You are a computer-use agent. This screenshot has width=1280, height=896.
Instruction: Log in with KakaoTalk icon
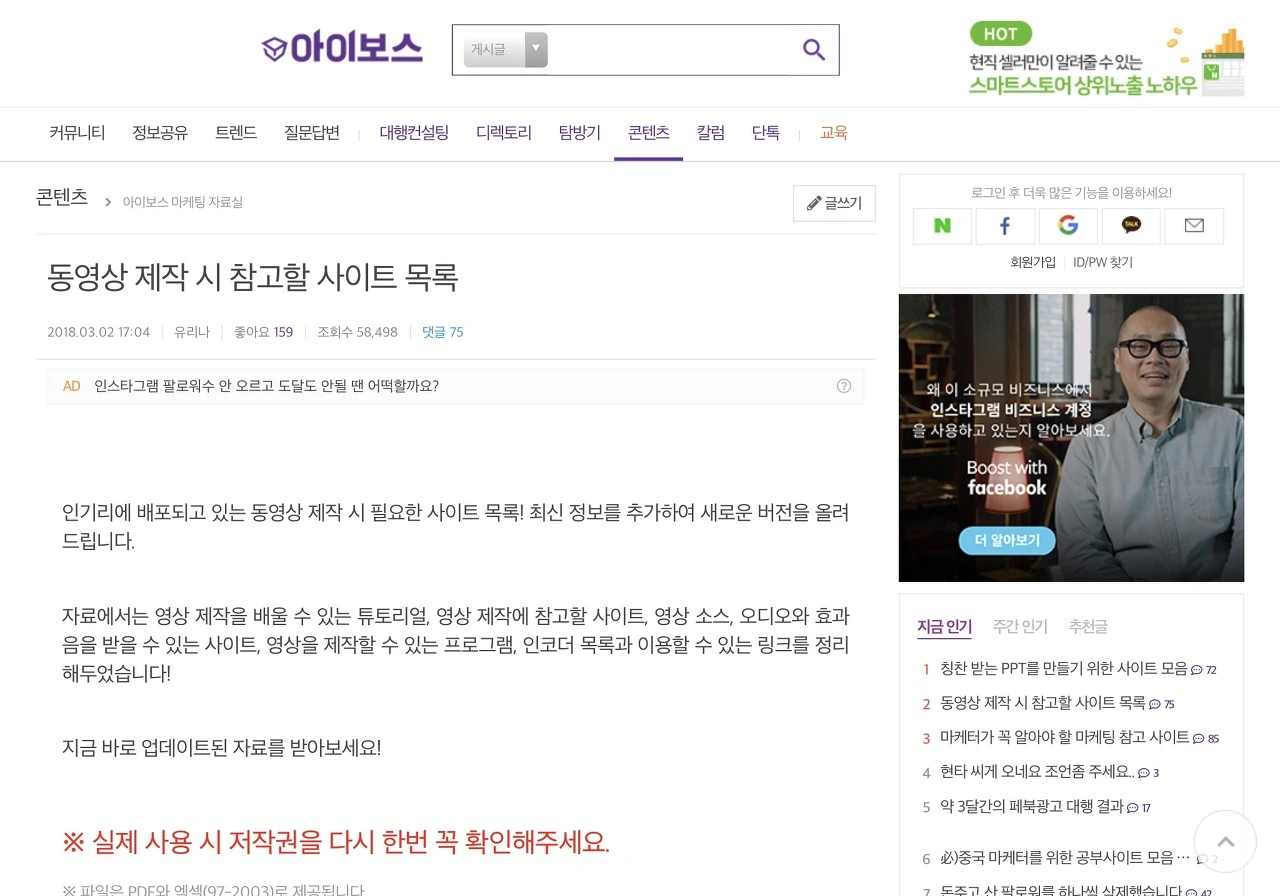click(1131, 226)
